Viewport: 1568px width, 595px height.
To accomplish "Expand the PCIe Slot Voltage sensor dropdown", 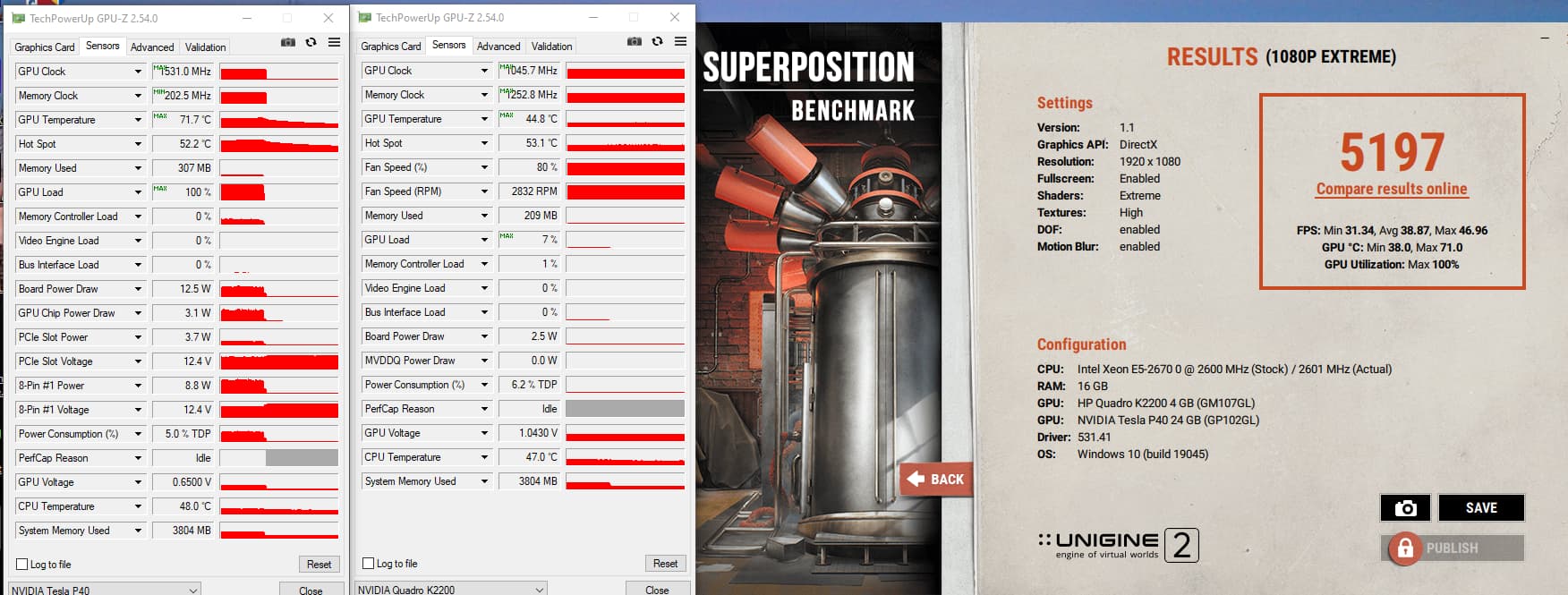I will click(138, 361).
